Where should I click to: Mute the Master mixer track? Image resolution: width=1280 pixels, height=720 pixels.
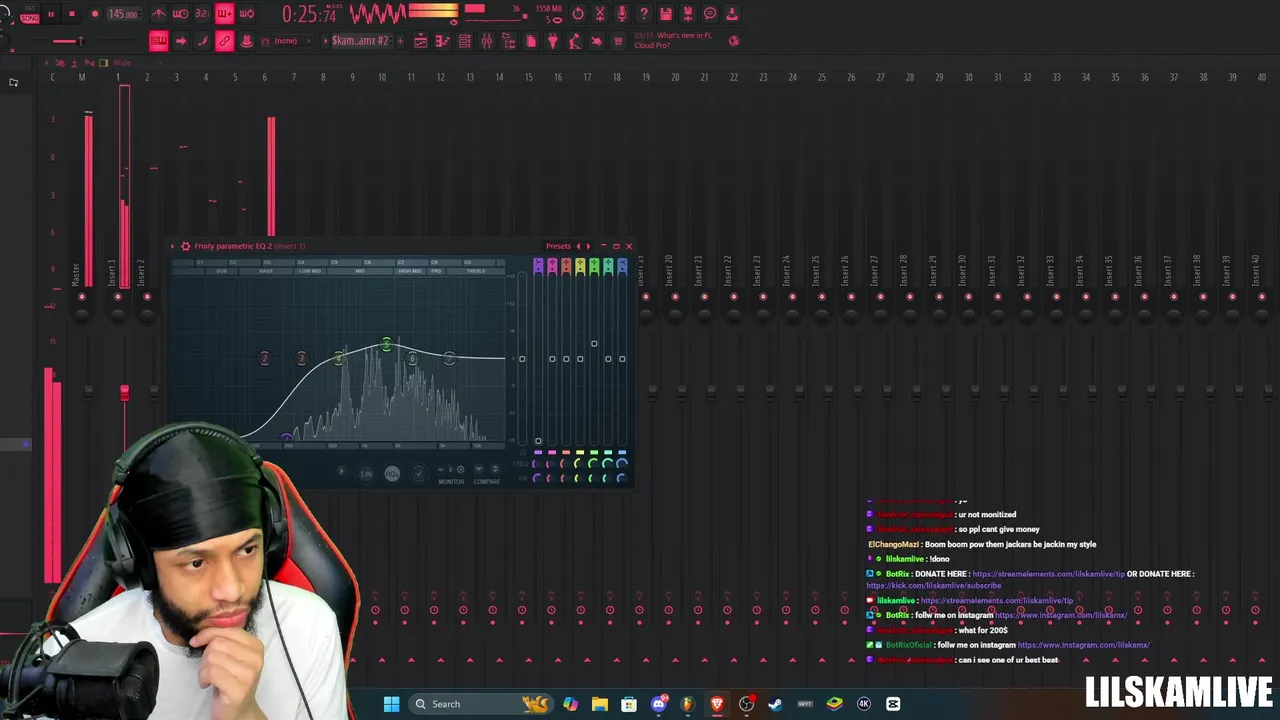click(82, 297)
